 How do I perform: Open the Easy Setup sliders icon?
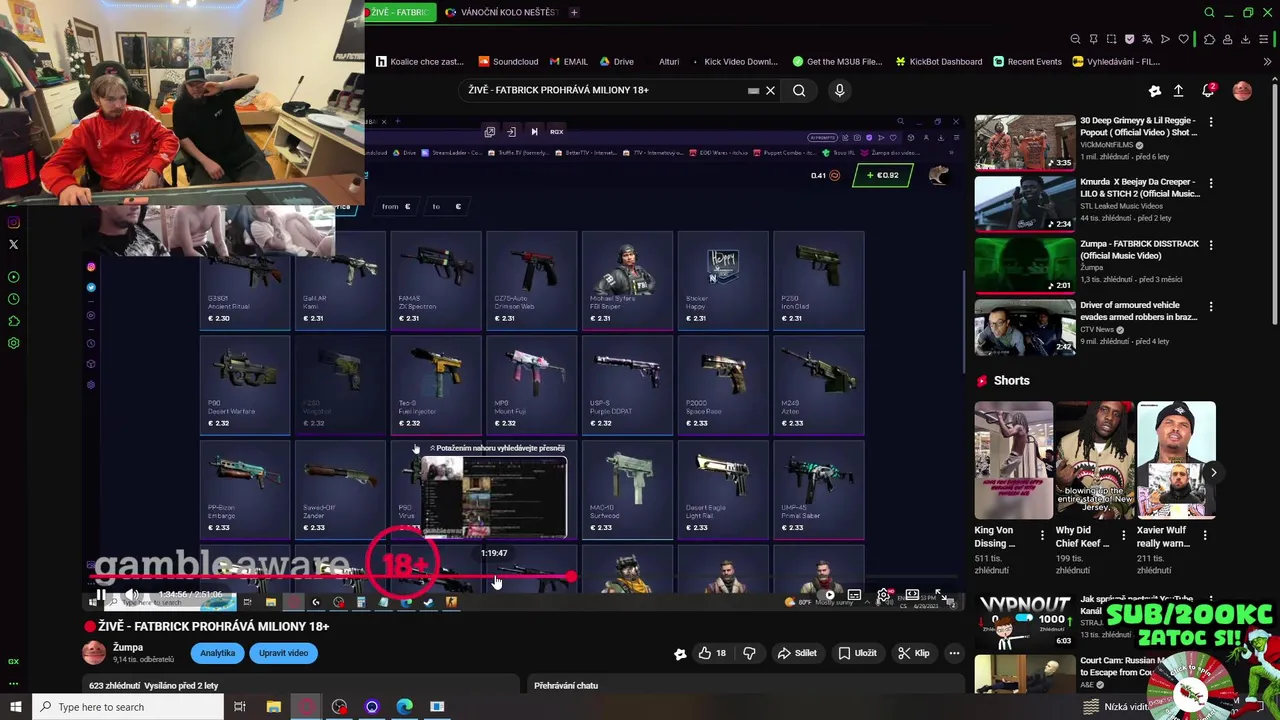pos(1265,39)
